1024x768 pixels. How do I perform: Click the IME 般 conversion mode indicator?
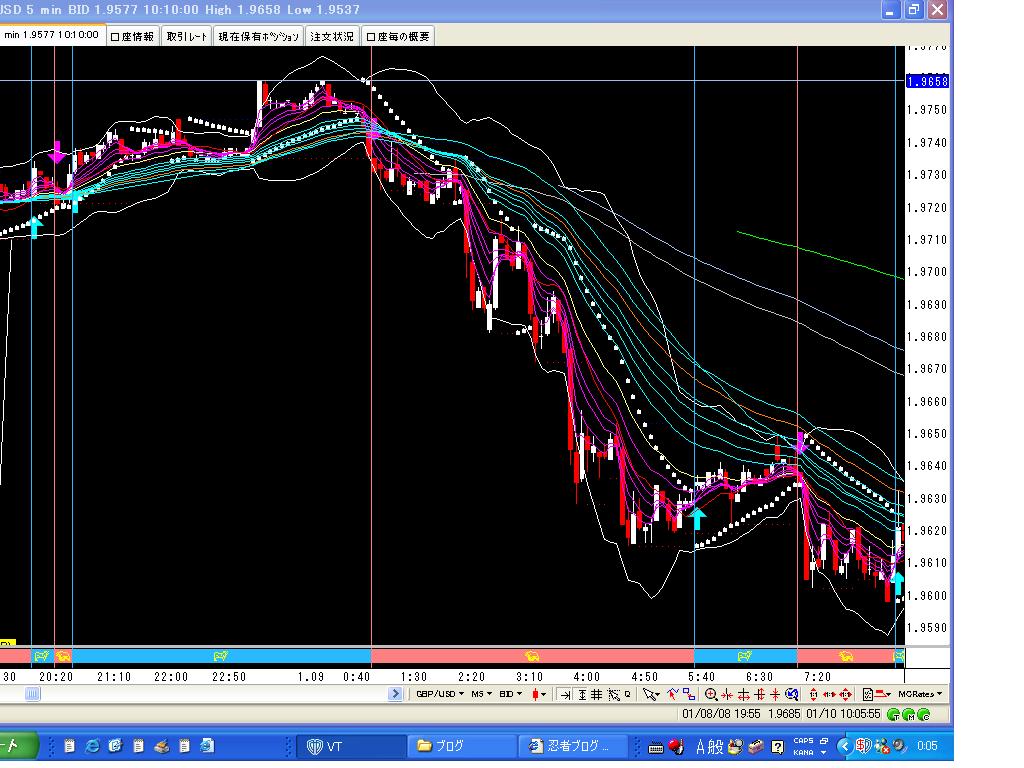pos(716,746)
